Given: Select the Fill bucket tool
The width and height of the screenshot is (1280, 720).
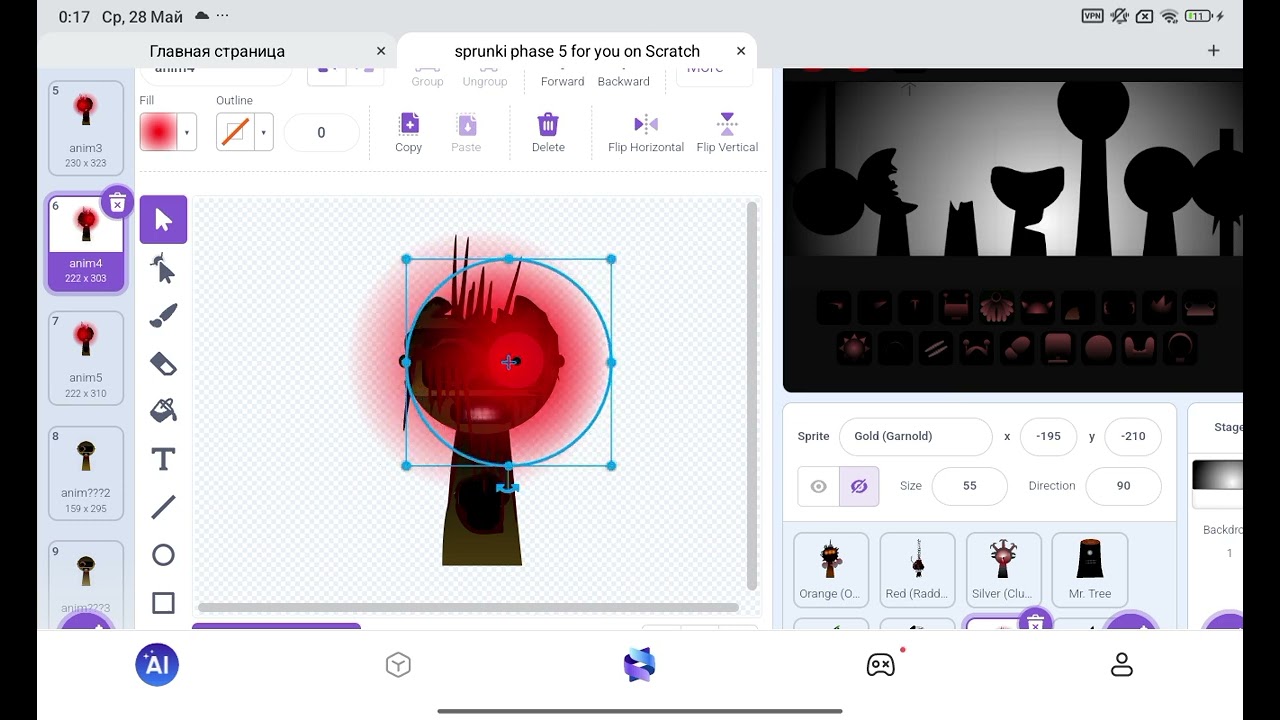Looking at the screenshot, I should coord(163,410).
